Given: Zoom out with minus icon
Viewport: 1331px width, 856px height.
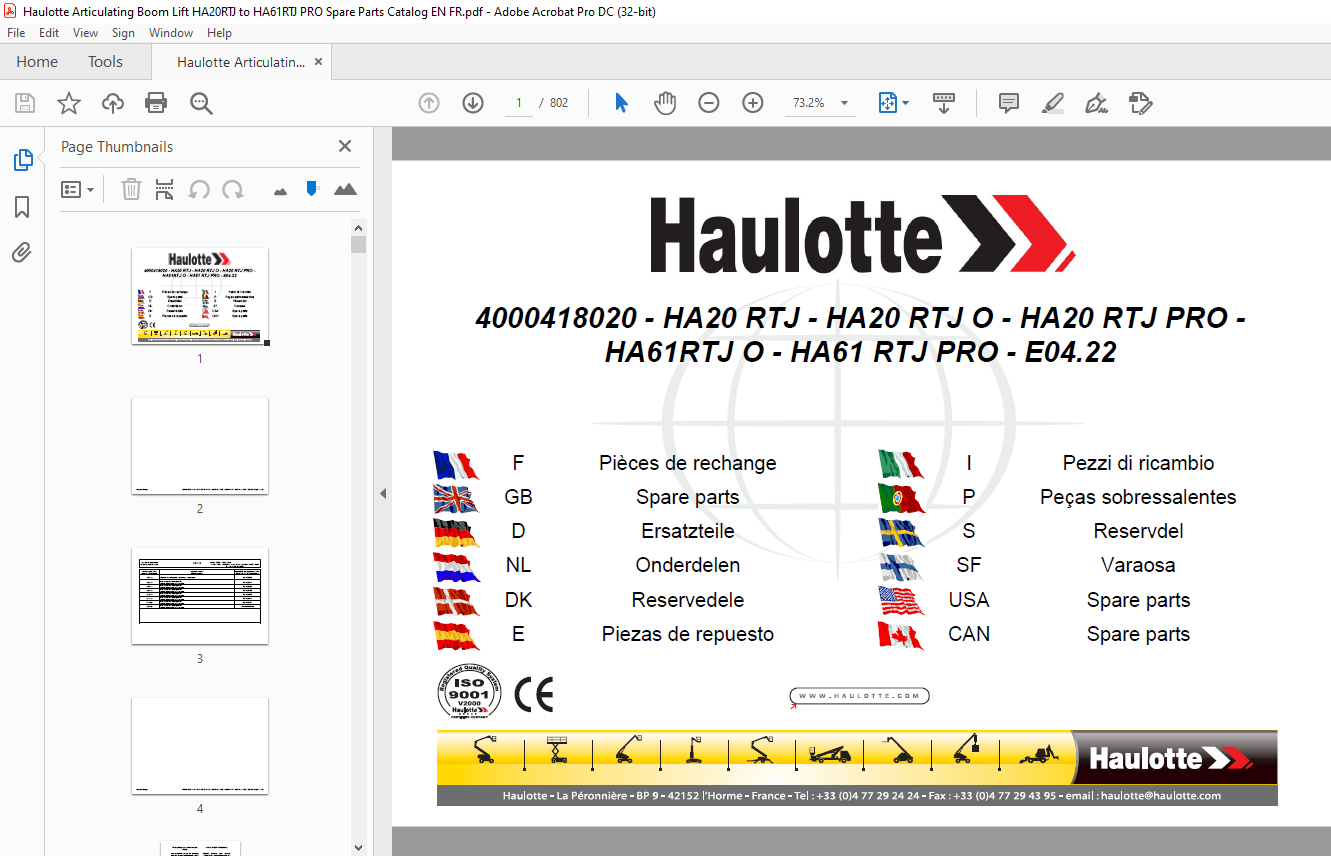Looking at the screenshot, I should click(709, 103).
